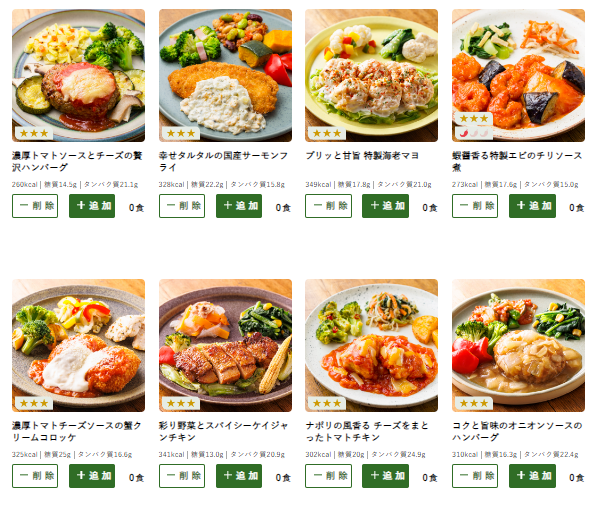Add the エビのチリソース煮 meal
This screenshot has height=507, width=609.
532,206
